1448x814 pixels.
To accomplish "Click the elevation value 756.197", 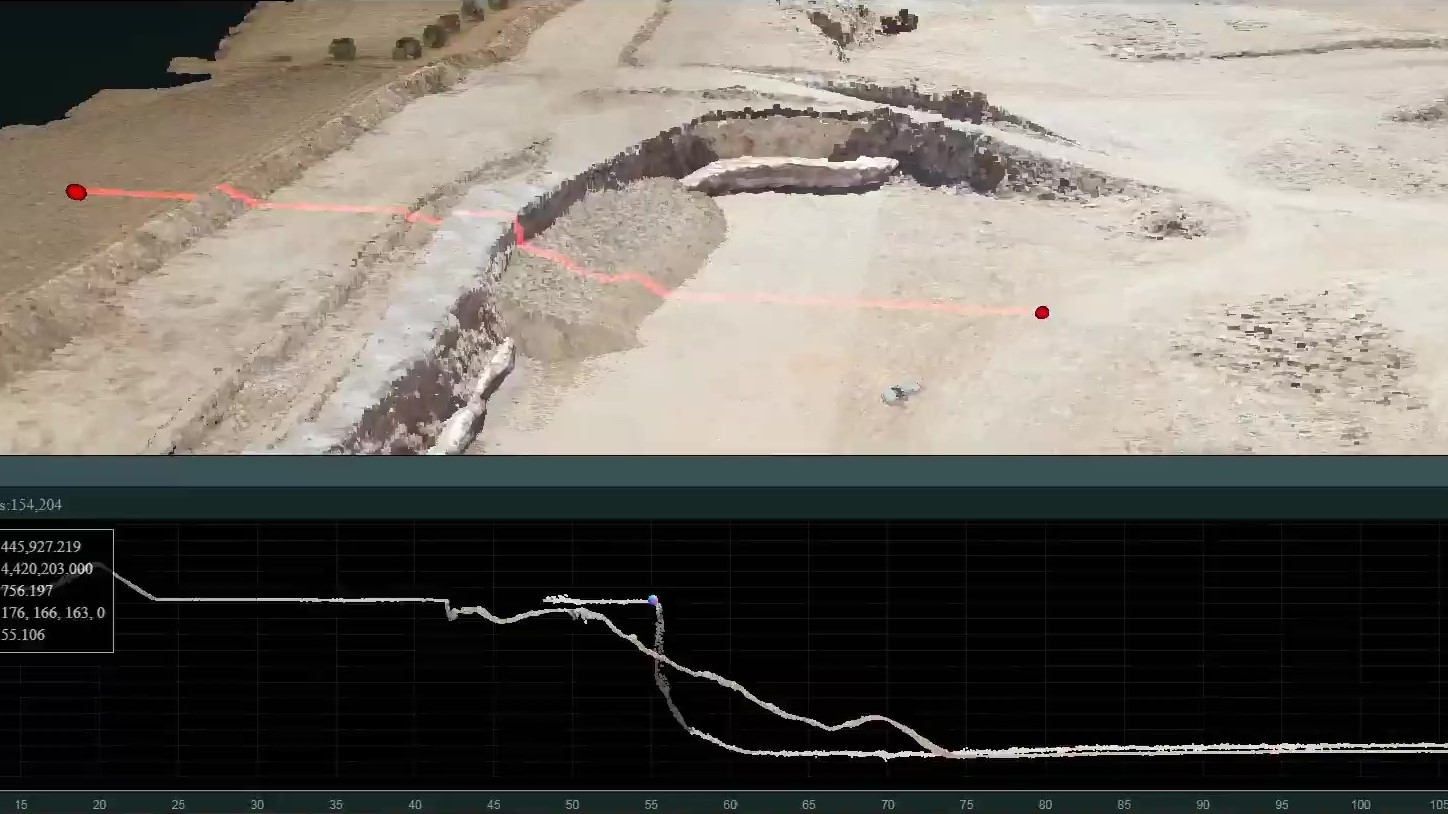I will point(27,591).
